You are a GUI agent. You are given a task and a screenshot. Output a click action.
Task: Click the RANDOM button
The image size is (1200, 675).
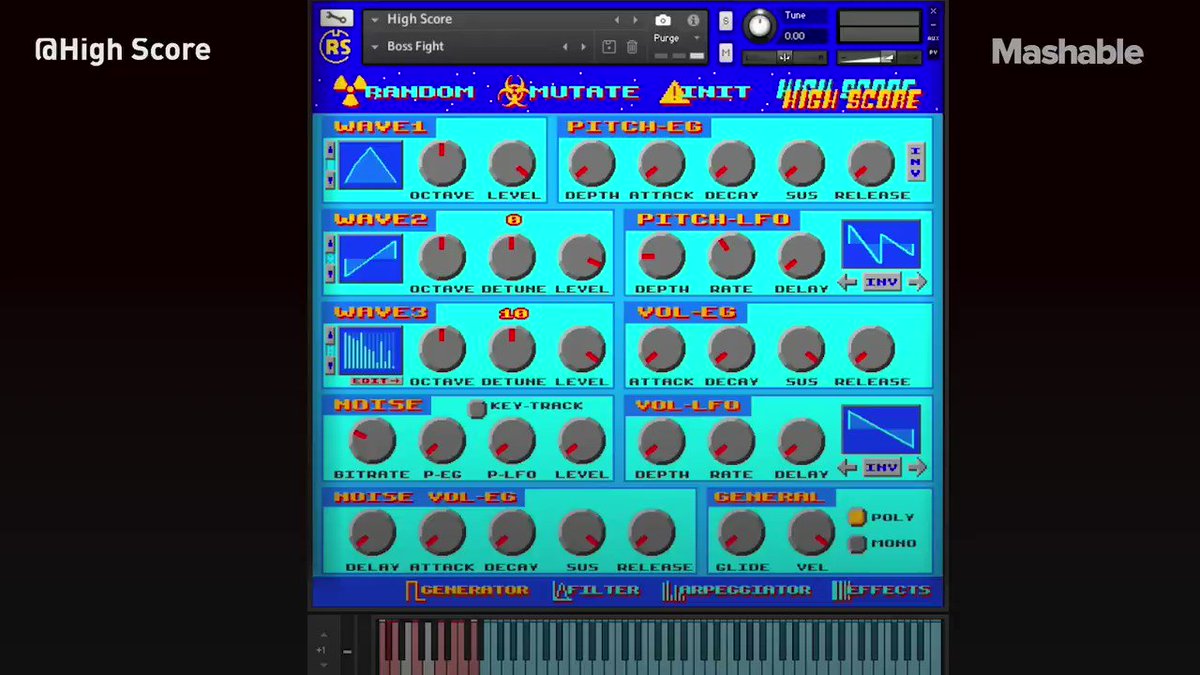click(404, 92)
